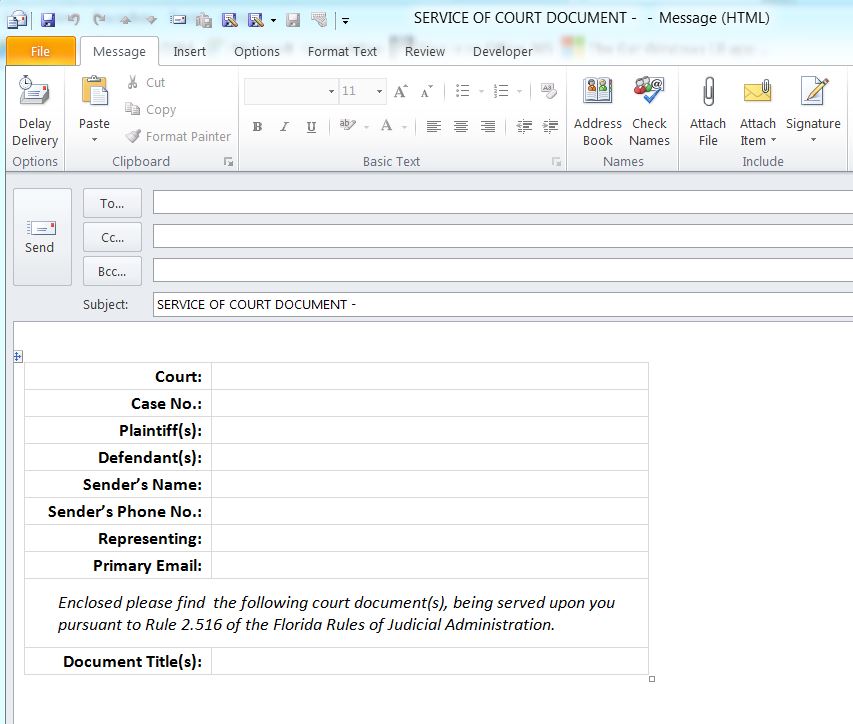Click the Save icon in quick access toolbar

pyautogui.click(x=48, y=20)
